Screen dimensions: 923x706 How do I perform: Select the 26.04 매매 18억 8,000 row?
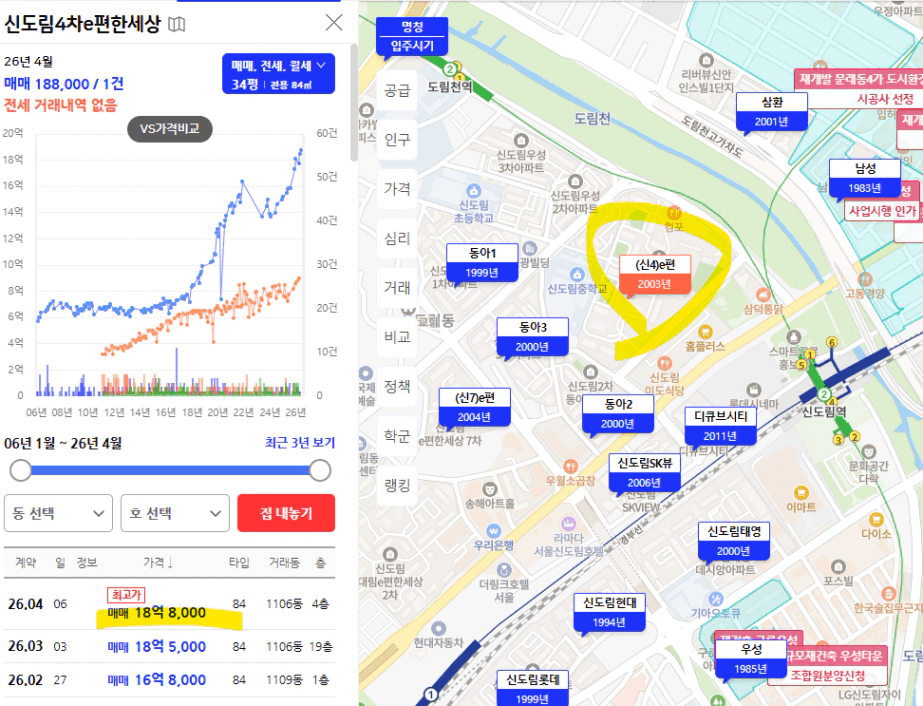pos(170,604)
